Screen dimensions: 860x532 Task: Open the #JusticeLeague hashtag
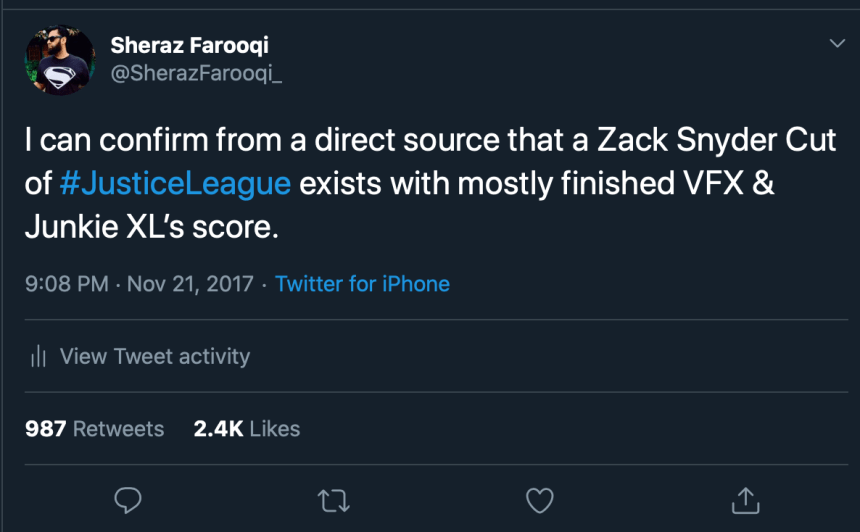[175, 184]
